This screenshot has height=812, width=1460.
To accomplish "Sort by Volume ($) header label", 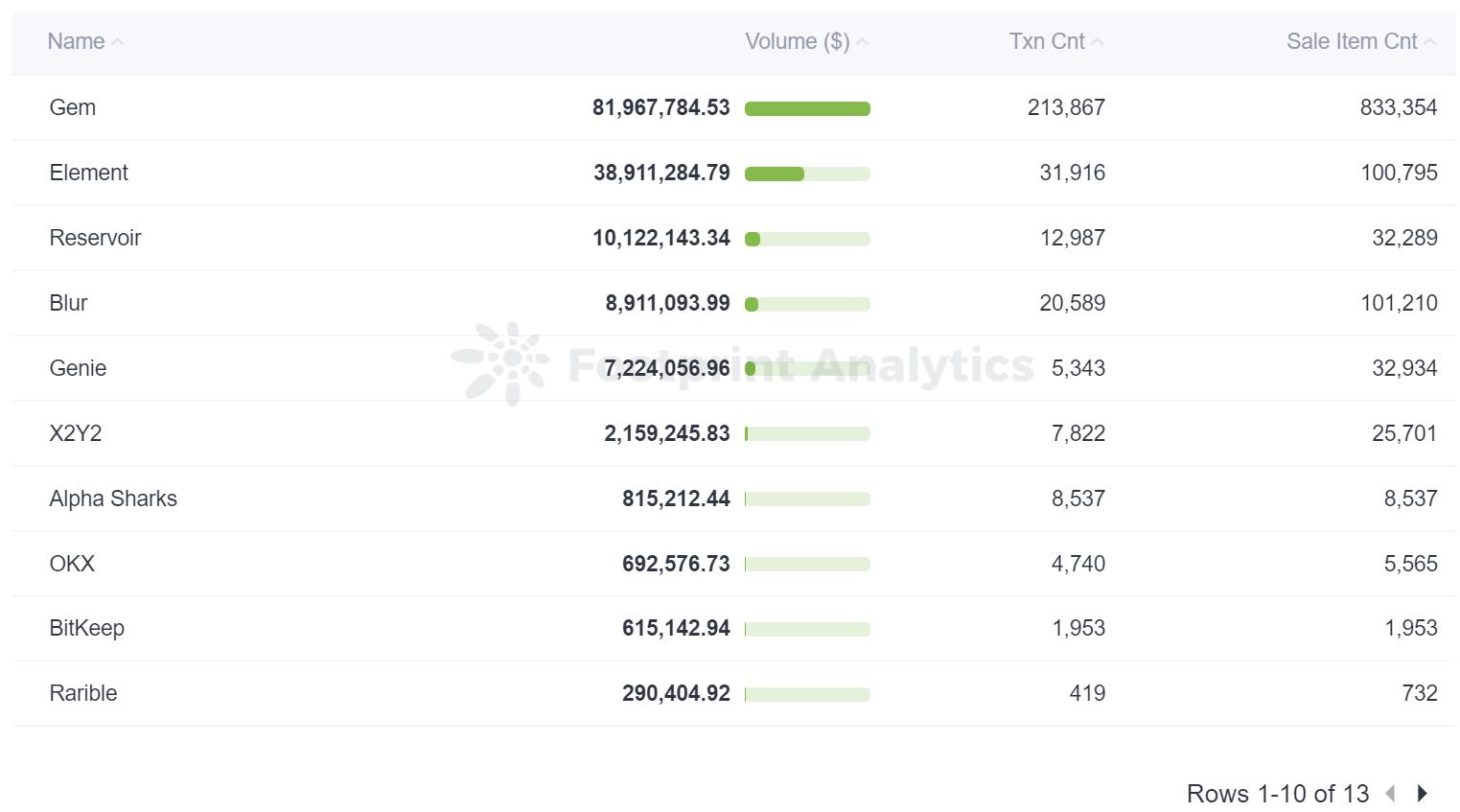I will coord(797,41).
